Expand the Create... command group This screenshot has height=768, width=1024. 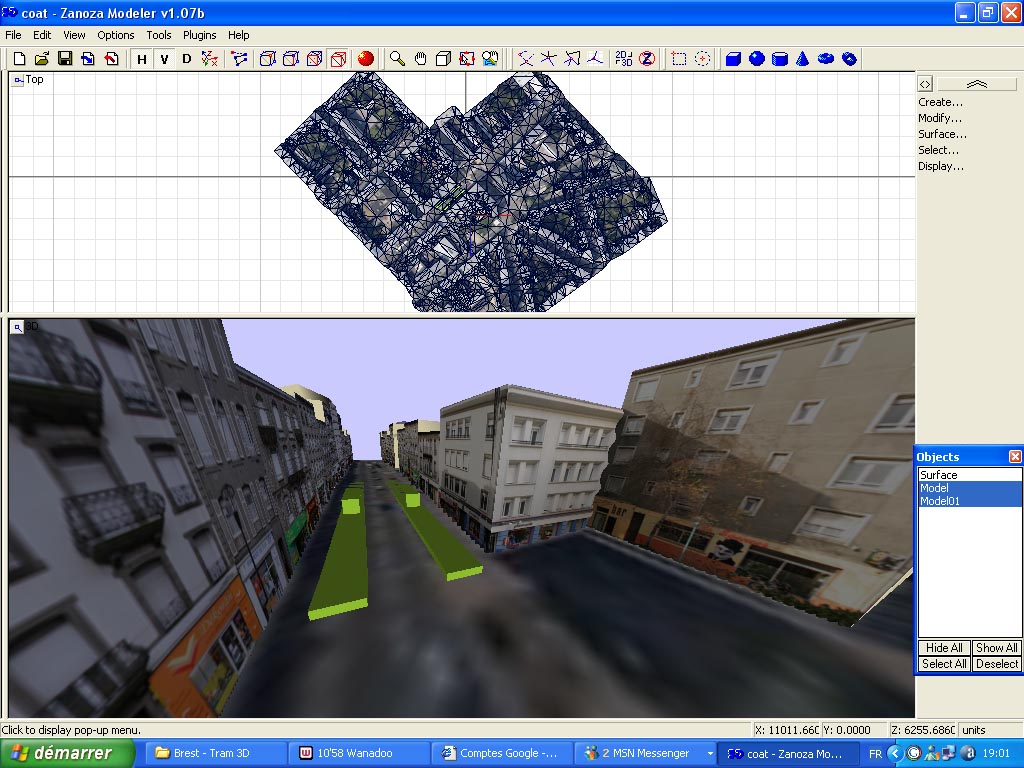(x=940, y=102)
